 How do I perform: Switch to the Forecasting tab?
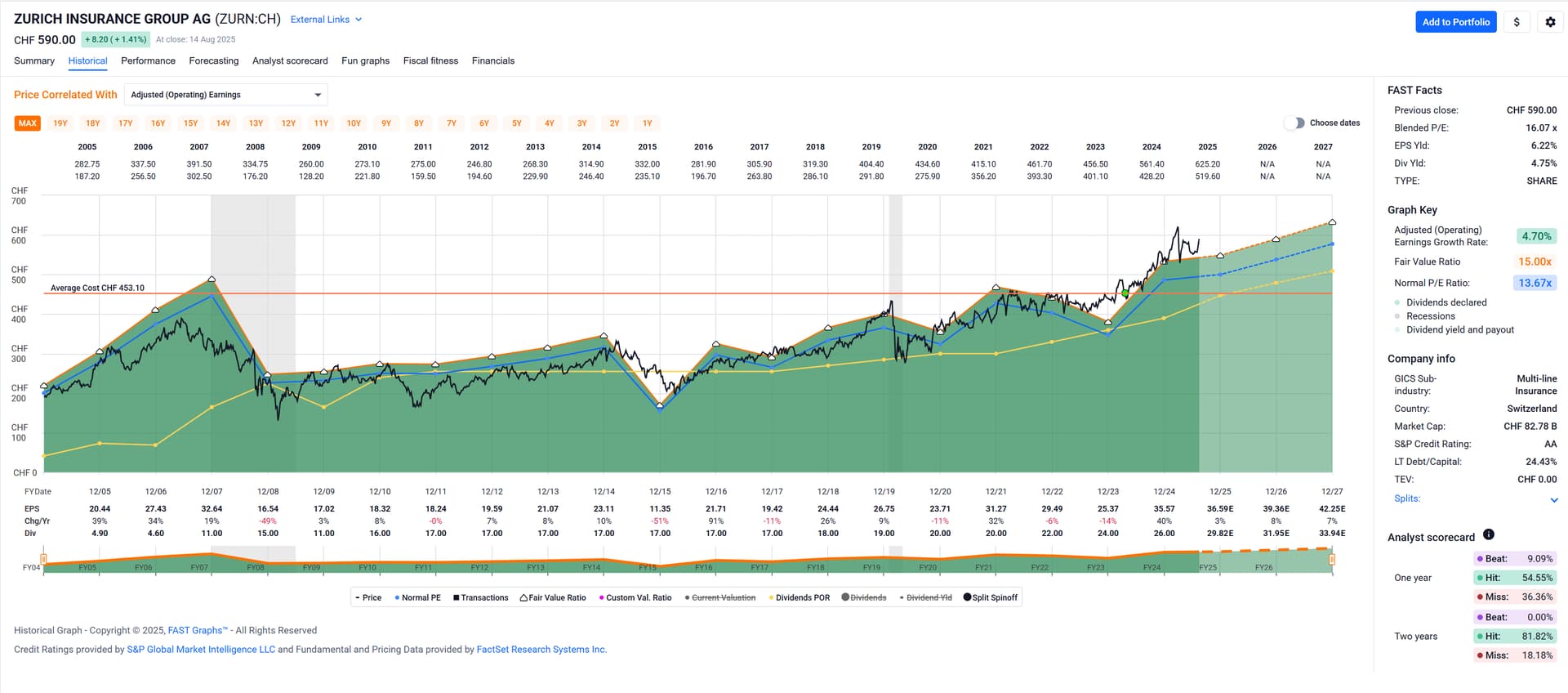tap(213, 60)
